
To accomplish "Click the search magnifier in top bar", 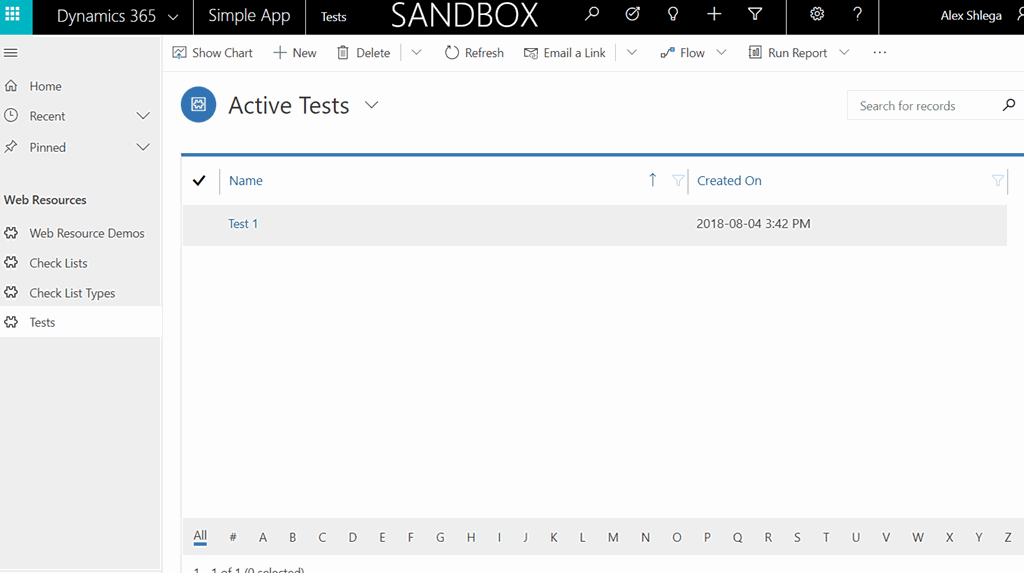I will click(x=592, y=15).
